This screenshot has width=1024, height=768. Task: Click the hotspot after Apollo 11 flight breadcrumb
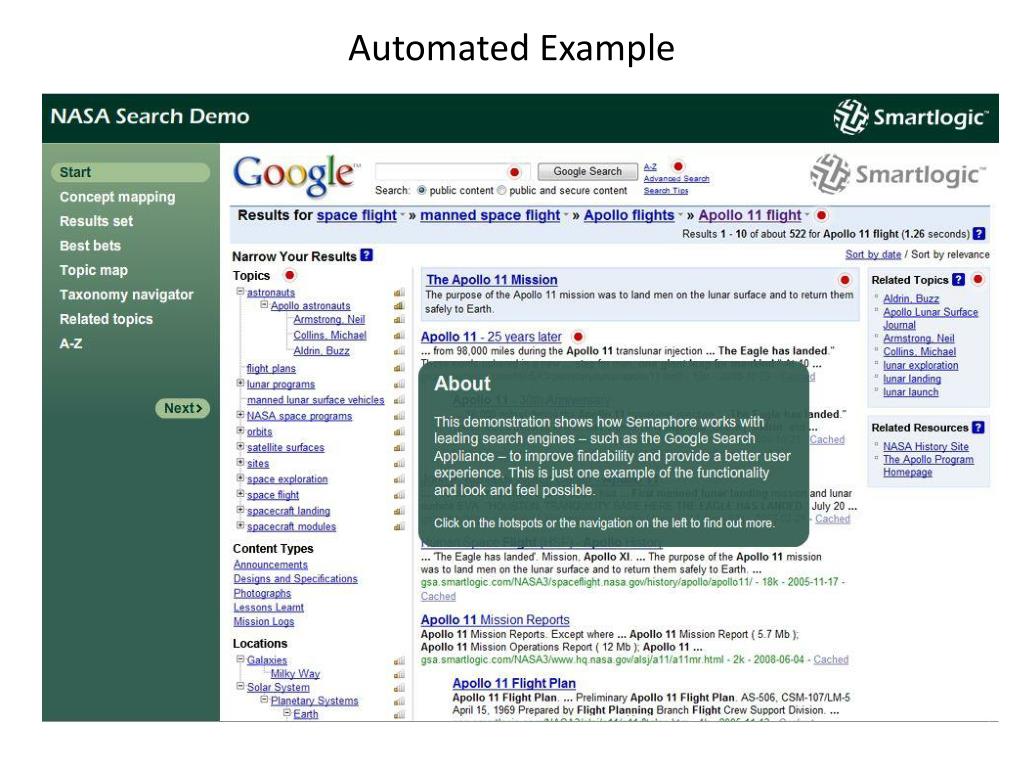pos(822,215)
